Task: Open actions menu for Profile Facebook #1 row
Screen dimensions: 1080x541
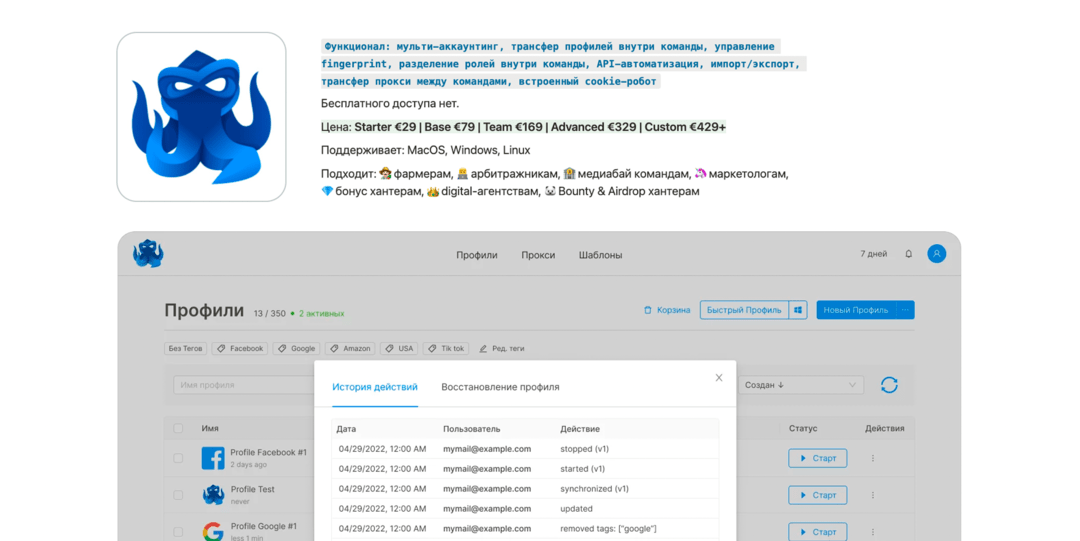Action: click(x=873, y=458)
